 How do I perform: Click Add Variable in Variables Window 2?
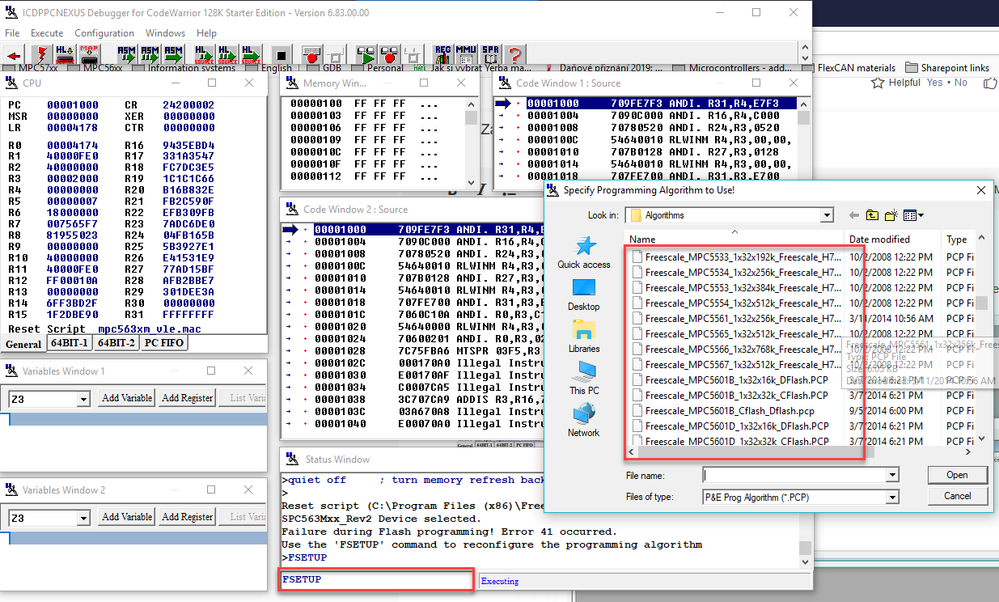pyautogui.click(x=127, y=517)
